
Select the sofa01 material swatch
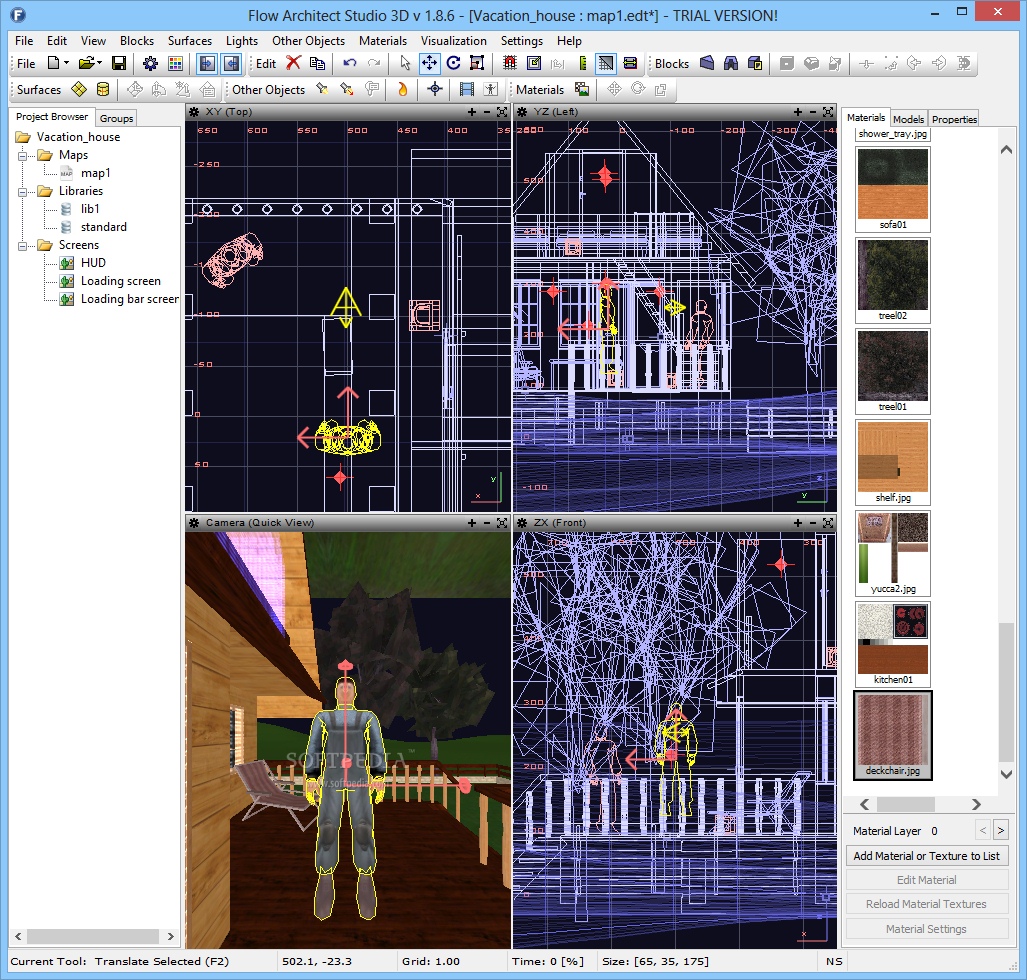tap(893, 189)
